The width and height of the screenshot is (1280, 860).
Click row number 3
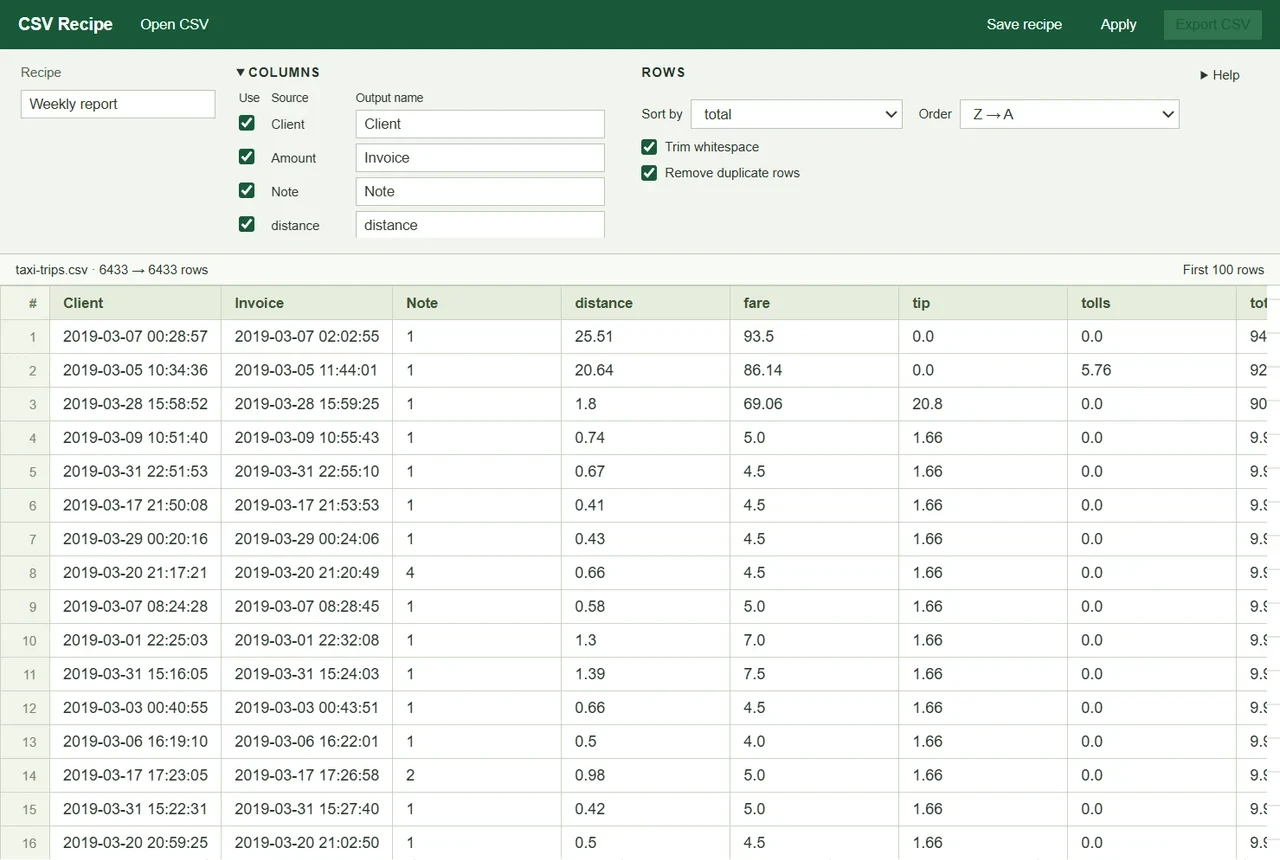(25, 404)
